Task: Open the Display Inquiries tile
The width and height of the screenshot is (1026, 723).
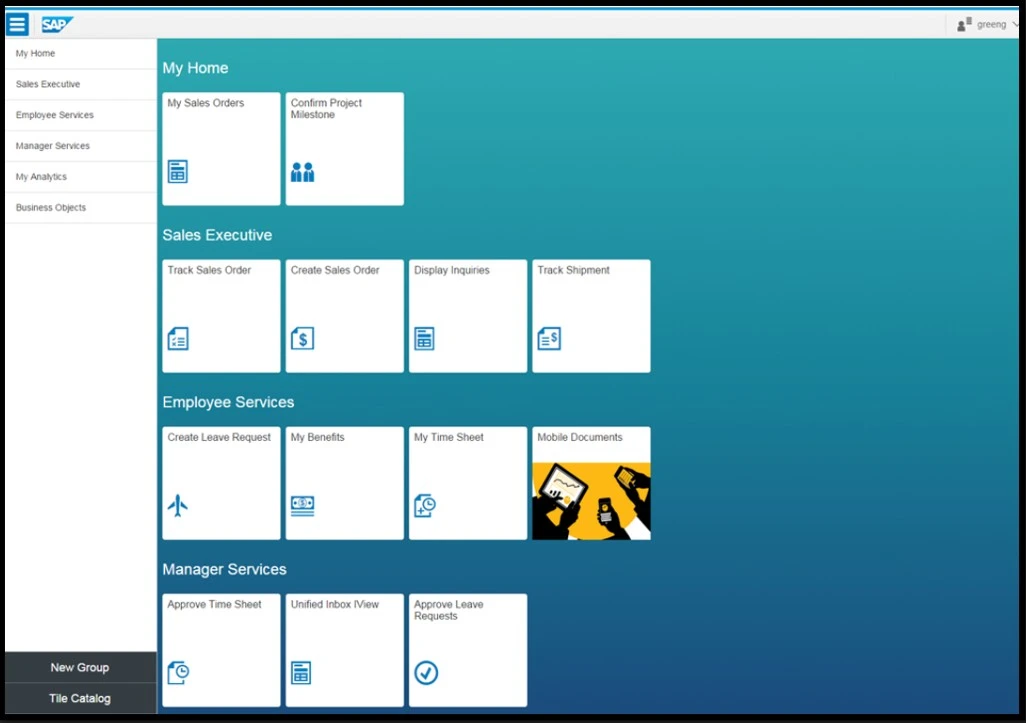Action: coord(467,315)
